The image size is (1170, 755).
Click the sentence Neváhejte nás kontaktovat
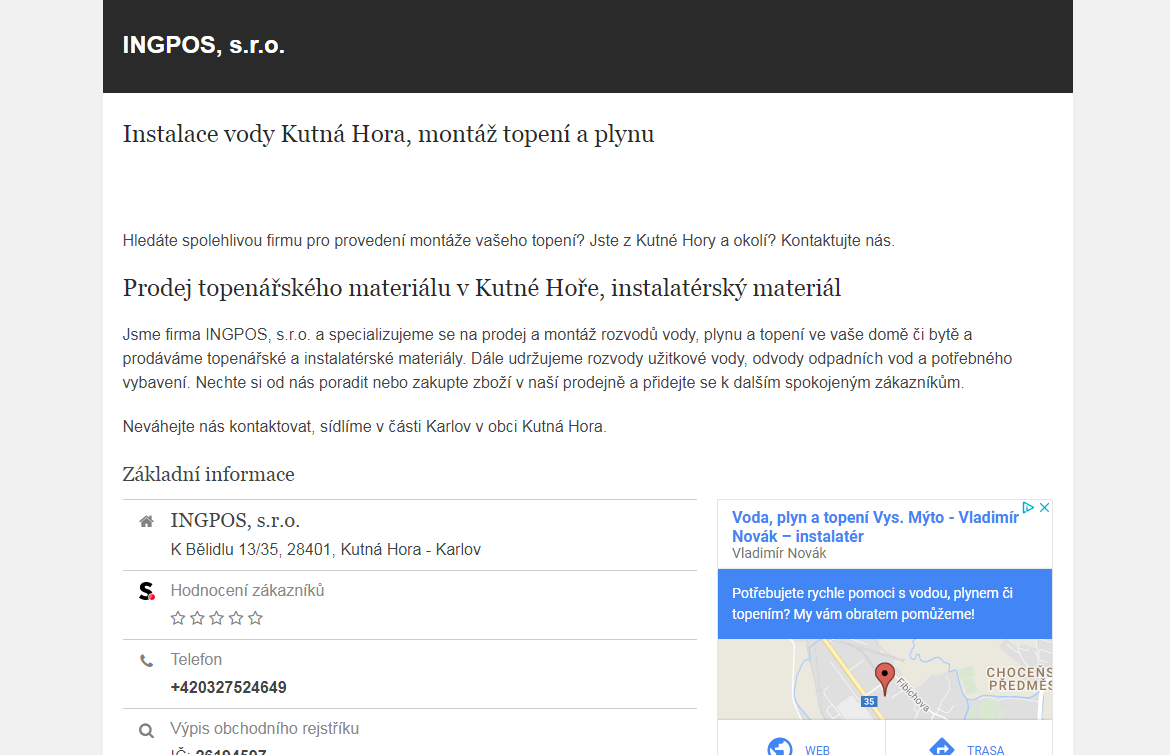(364, 427)
